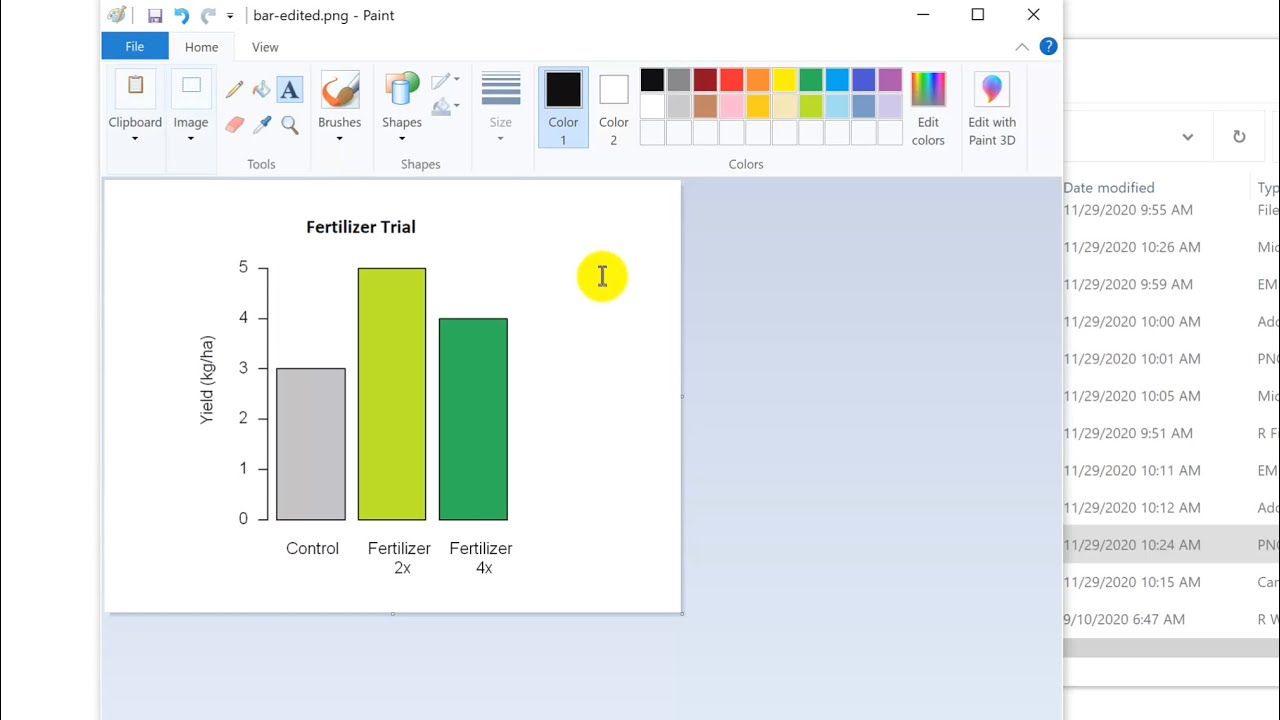Image resolution: width=1280 pixels, height=720 pixels.
Task: Select the Text tool
Action: 290,90
